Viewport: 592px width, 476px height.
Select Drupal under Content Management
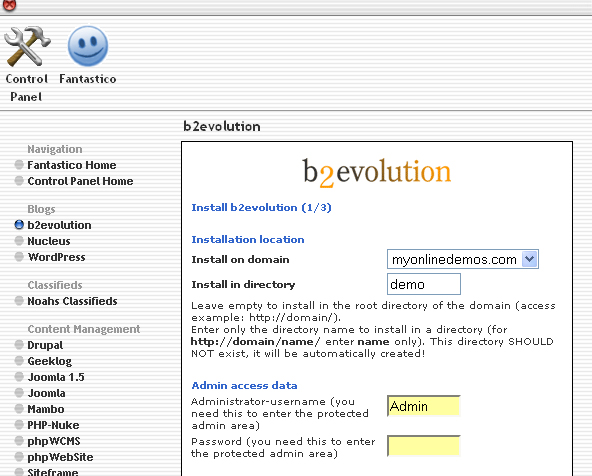45,345
